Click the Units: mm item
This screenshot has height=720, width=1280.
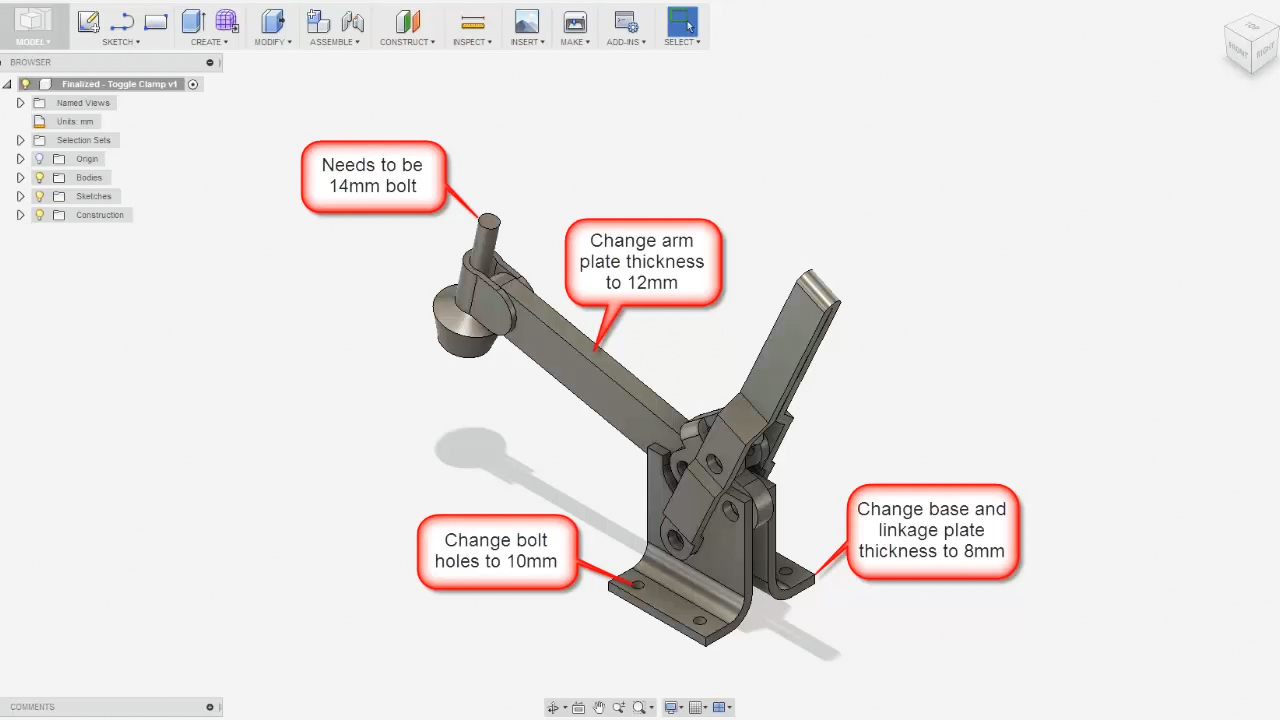coord(75,122)
